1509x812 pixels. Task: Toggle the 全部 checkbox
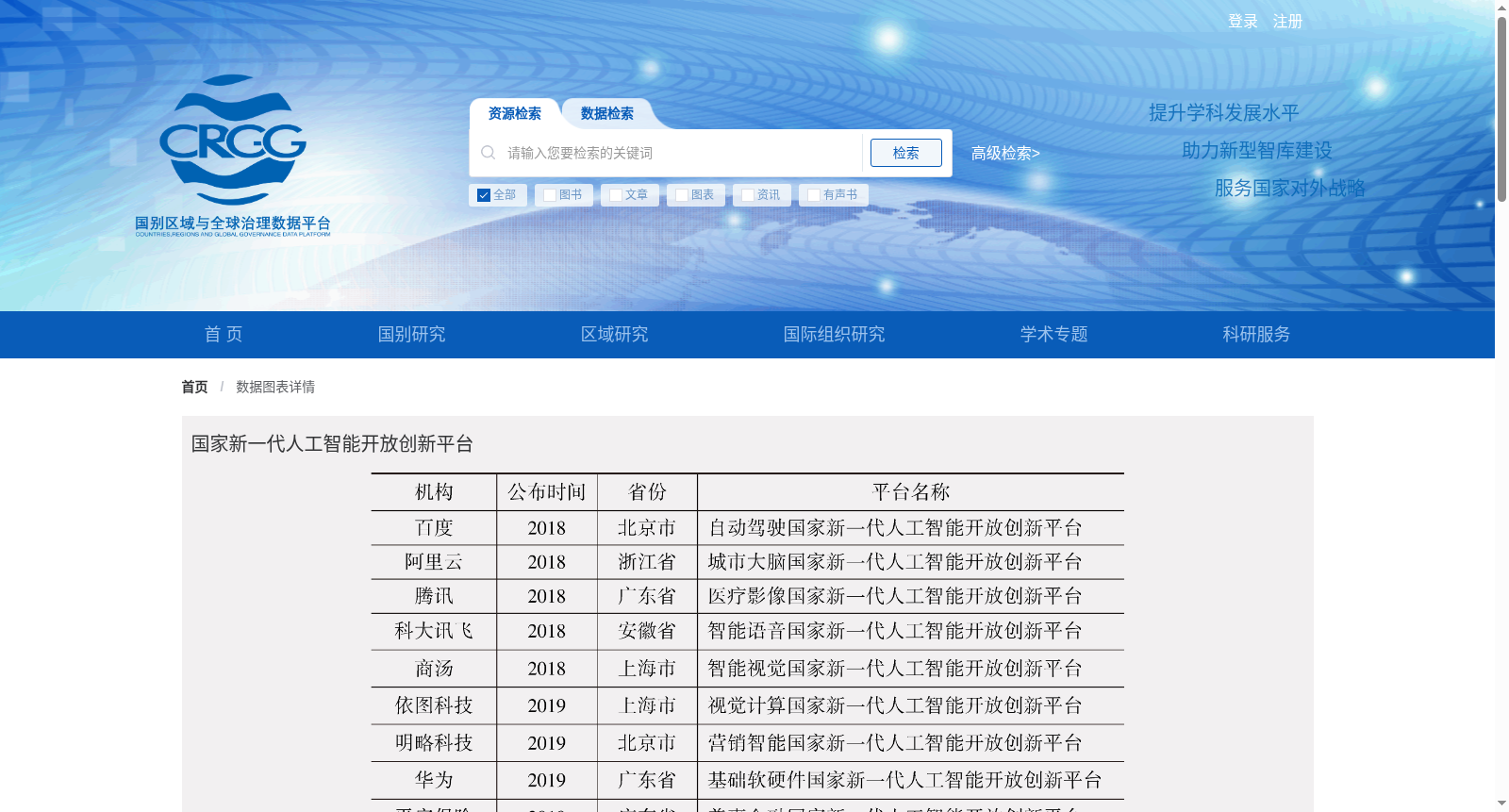click(x=484, y=195)
